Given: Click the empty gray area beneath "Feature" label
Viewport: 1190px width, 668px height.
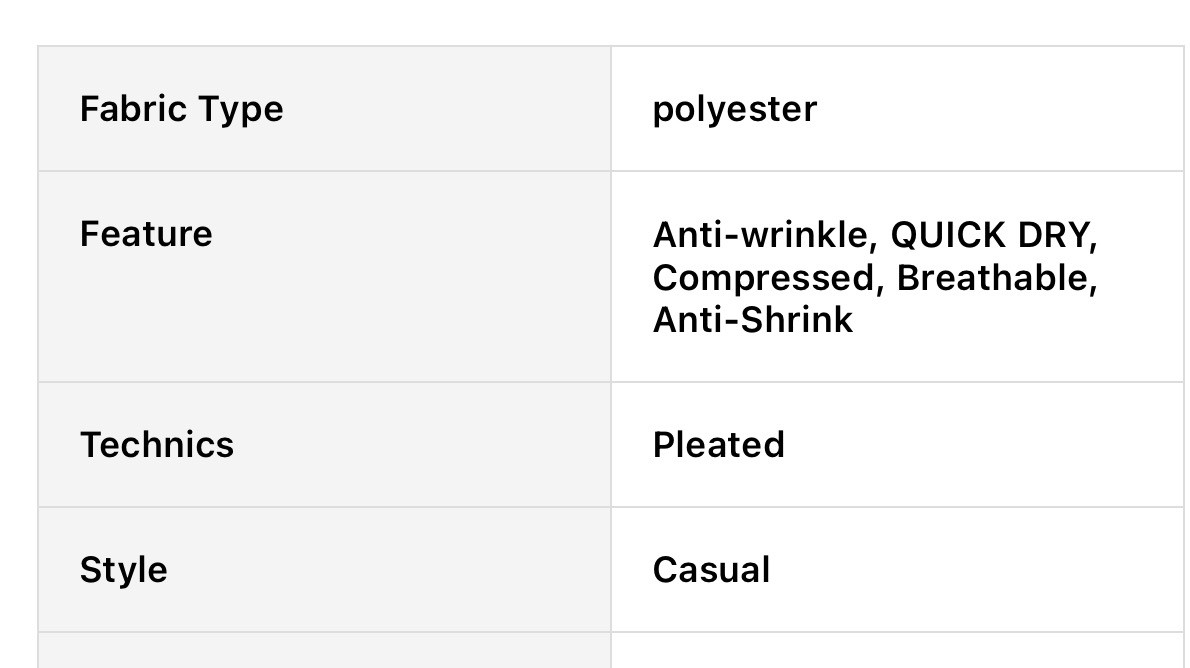Looking at the screenshot, I should [324, 320].
